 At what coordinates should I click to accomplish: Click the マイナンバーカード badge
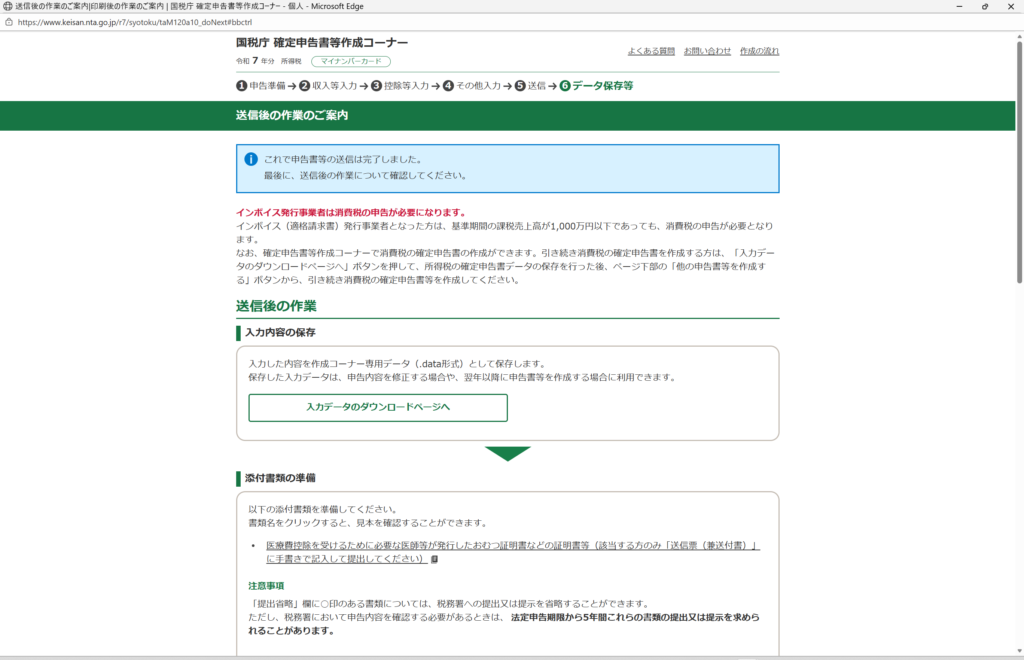(x=343, y=61)
